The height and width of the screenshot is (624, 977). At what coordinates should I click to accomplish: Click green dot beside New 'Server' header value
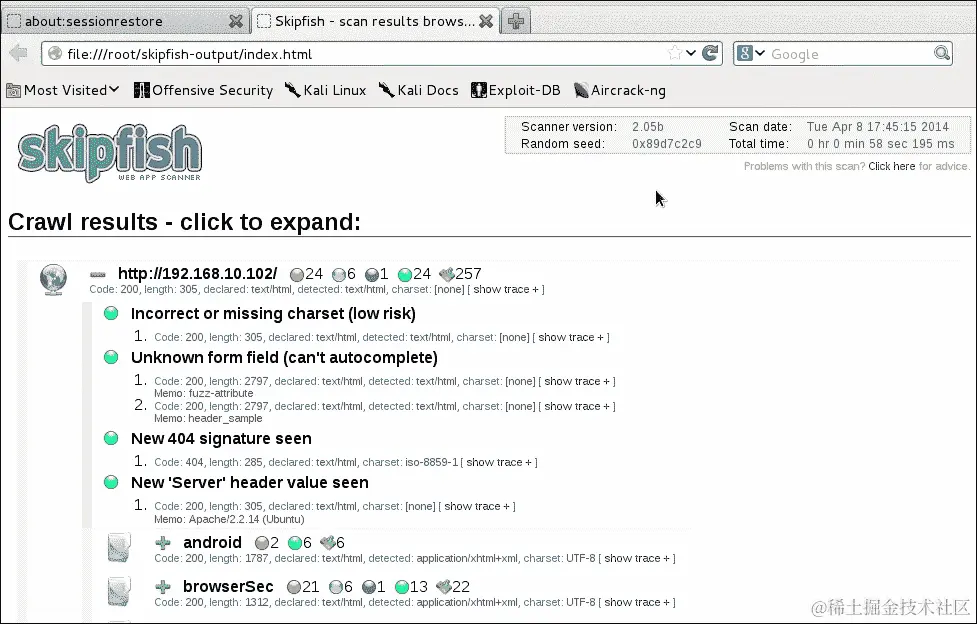(111, 482)
